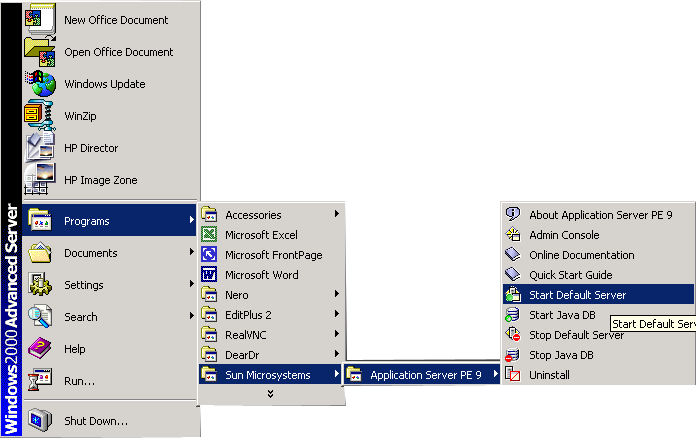Open New Office Document
697x438 pixels.
116,20
